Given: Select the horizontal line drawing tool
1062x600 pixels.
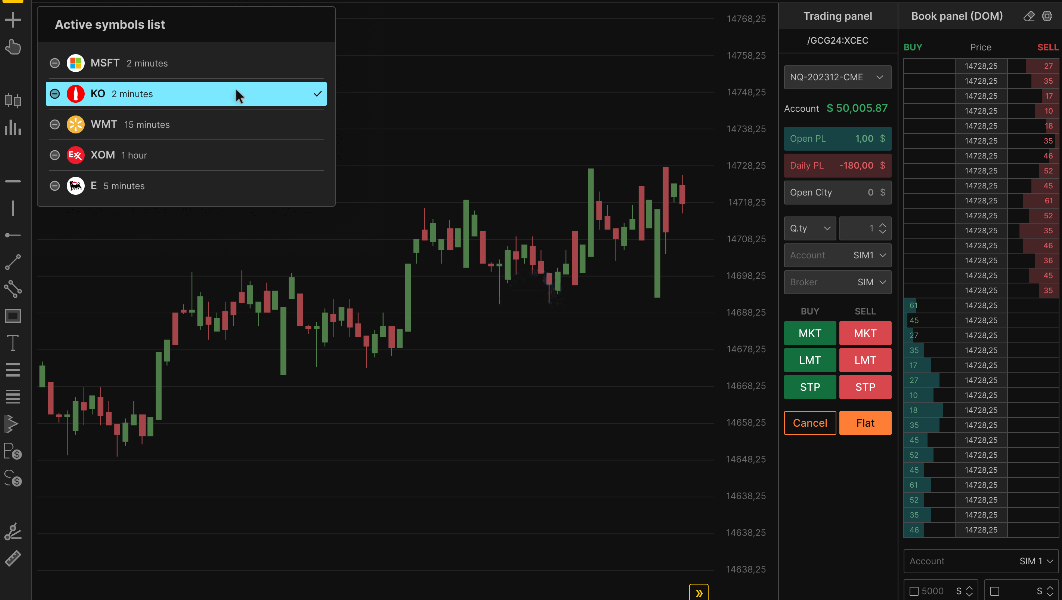Looking at the screenshot, I should 13,181.
